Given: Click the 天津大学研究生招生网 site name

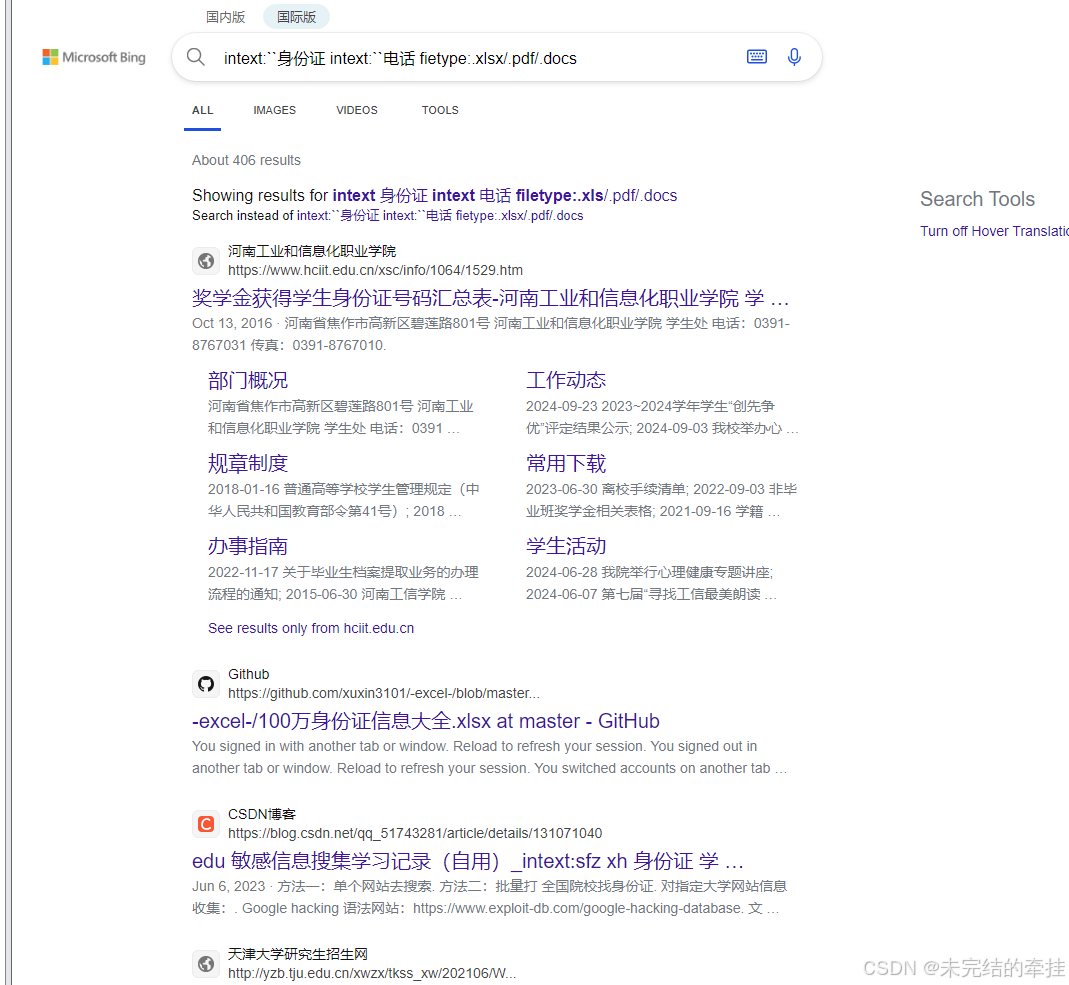Looking at the screenshot, I should point(298,954).
